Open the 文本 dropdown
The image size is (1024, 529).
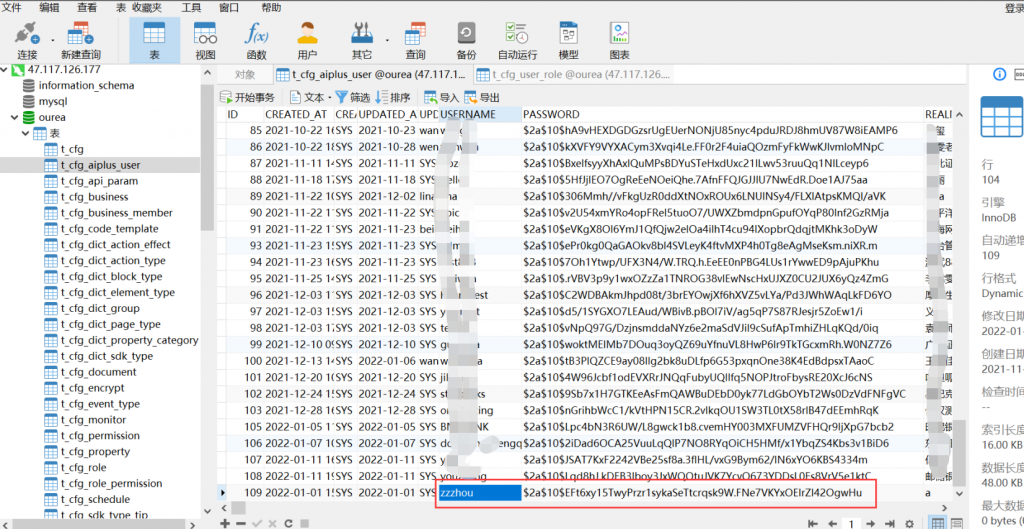pos(310,97)
